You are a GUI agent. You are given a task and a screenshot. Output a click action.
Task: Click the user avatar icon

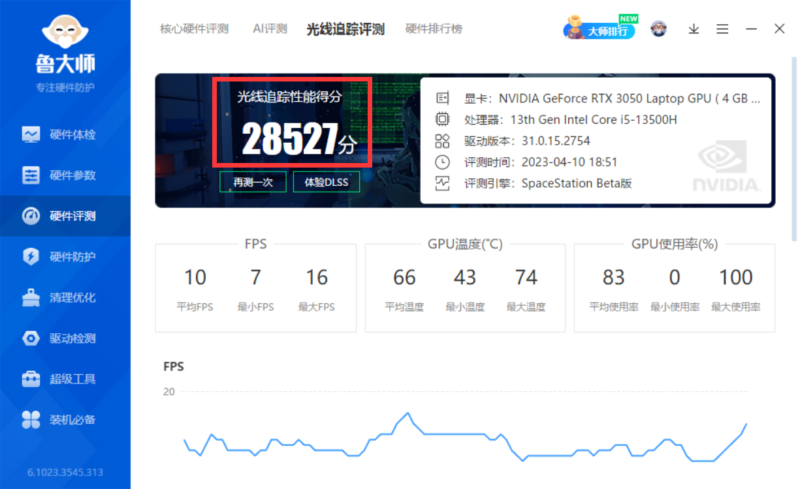coord(659,29)
